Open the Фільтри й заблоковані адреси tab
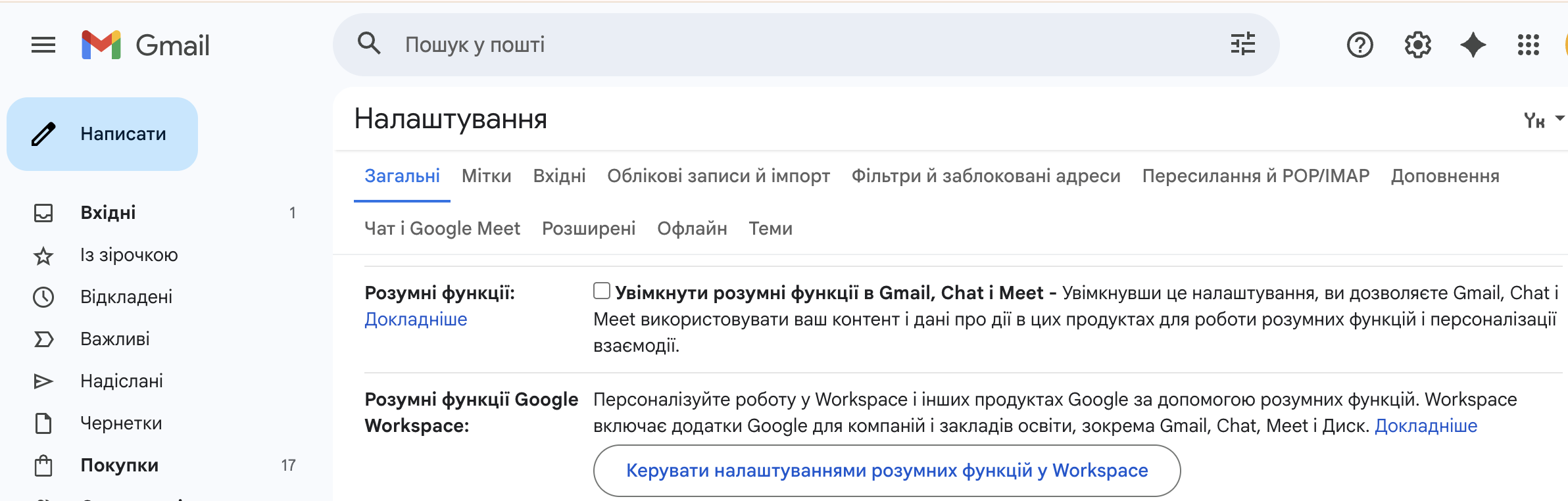The height and width of the screenshot is (501, 1568). click(x=985, y=176)
